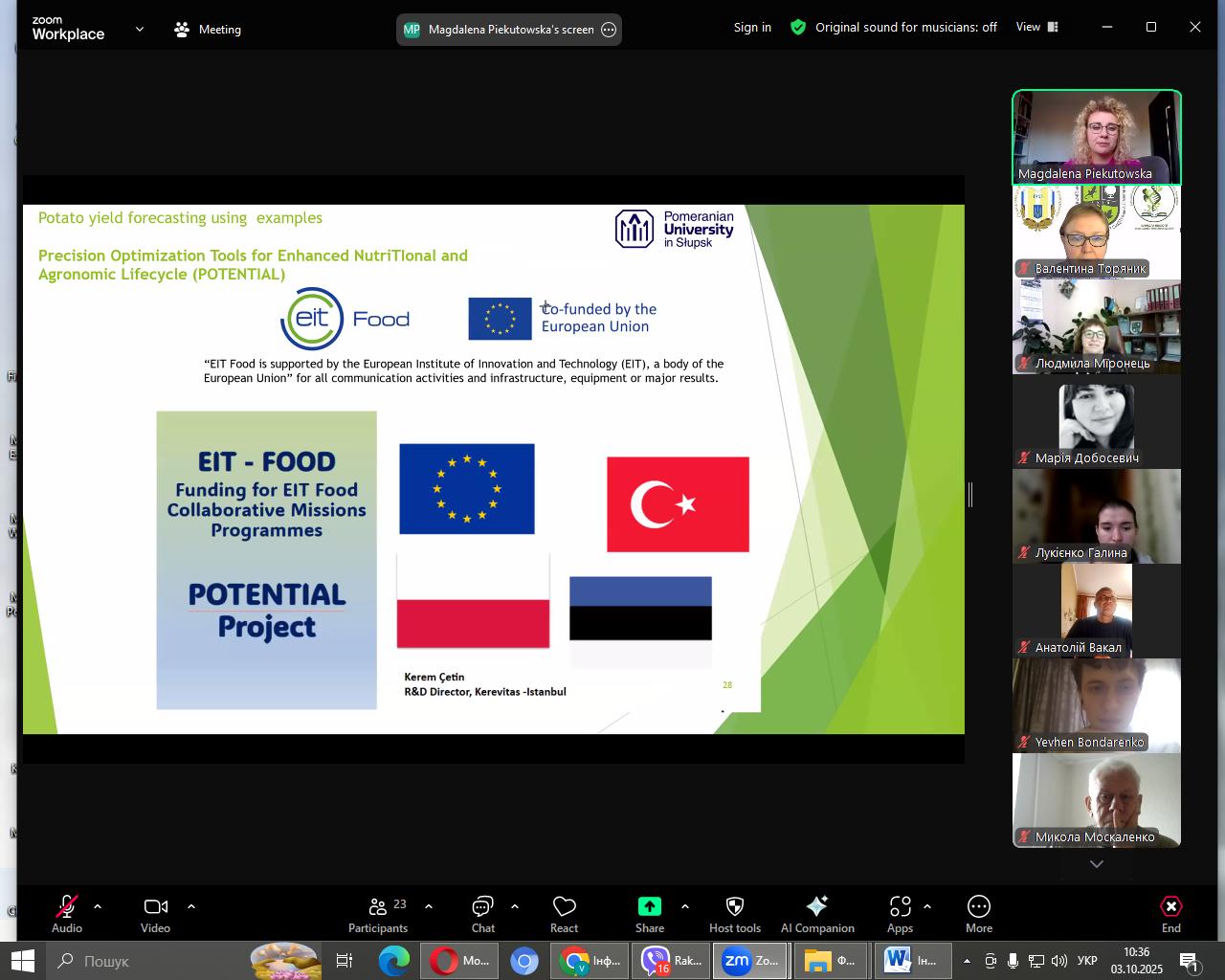The image size is (1225, 980).
Task: Switch to the Meeting tab
Action: (208, 30)
